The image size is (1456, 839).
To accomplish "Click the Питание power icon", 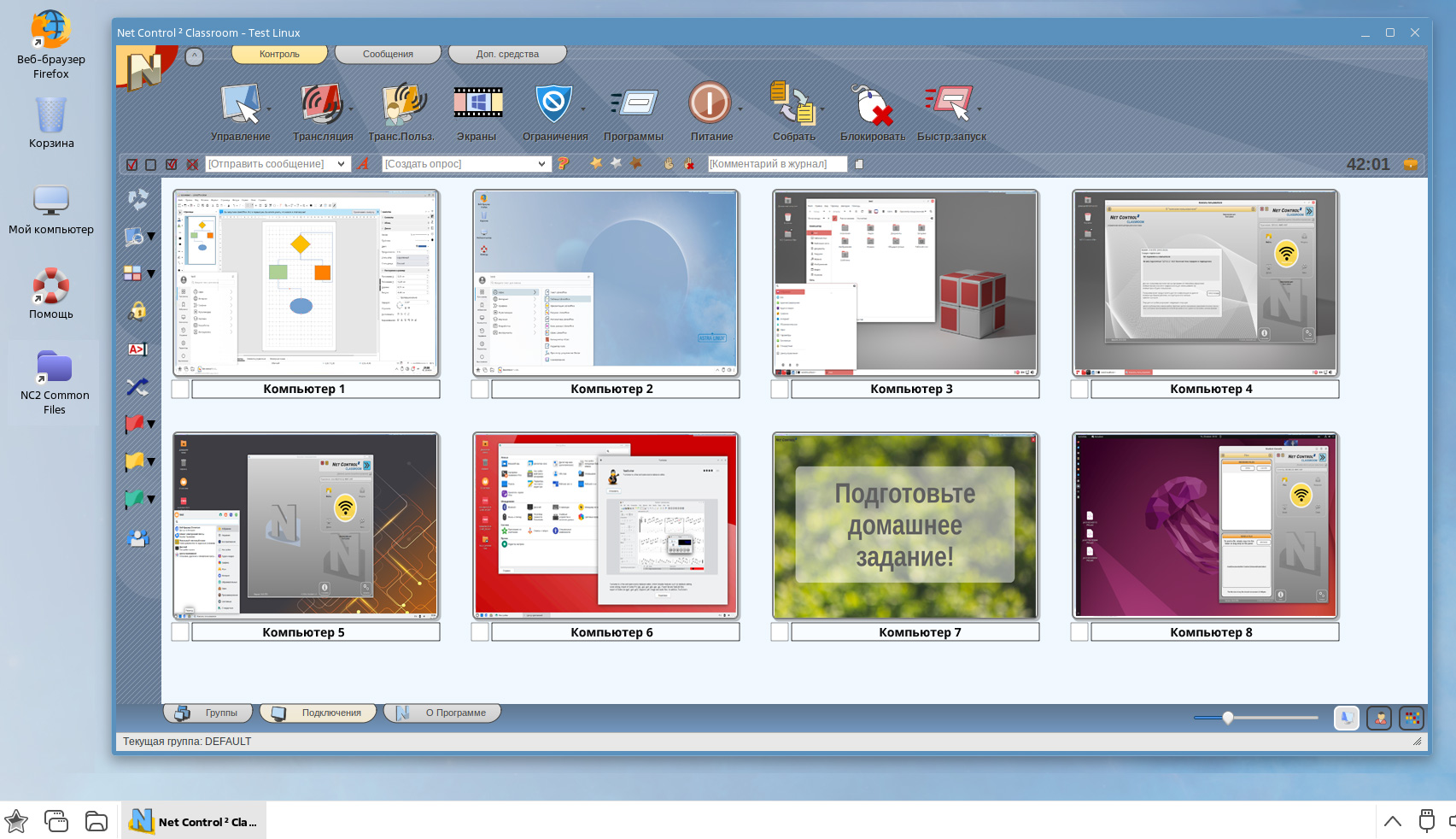I will tap(710, 104).
